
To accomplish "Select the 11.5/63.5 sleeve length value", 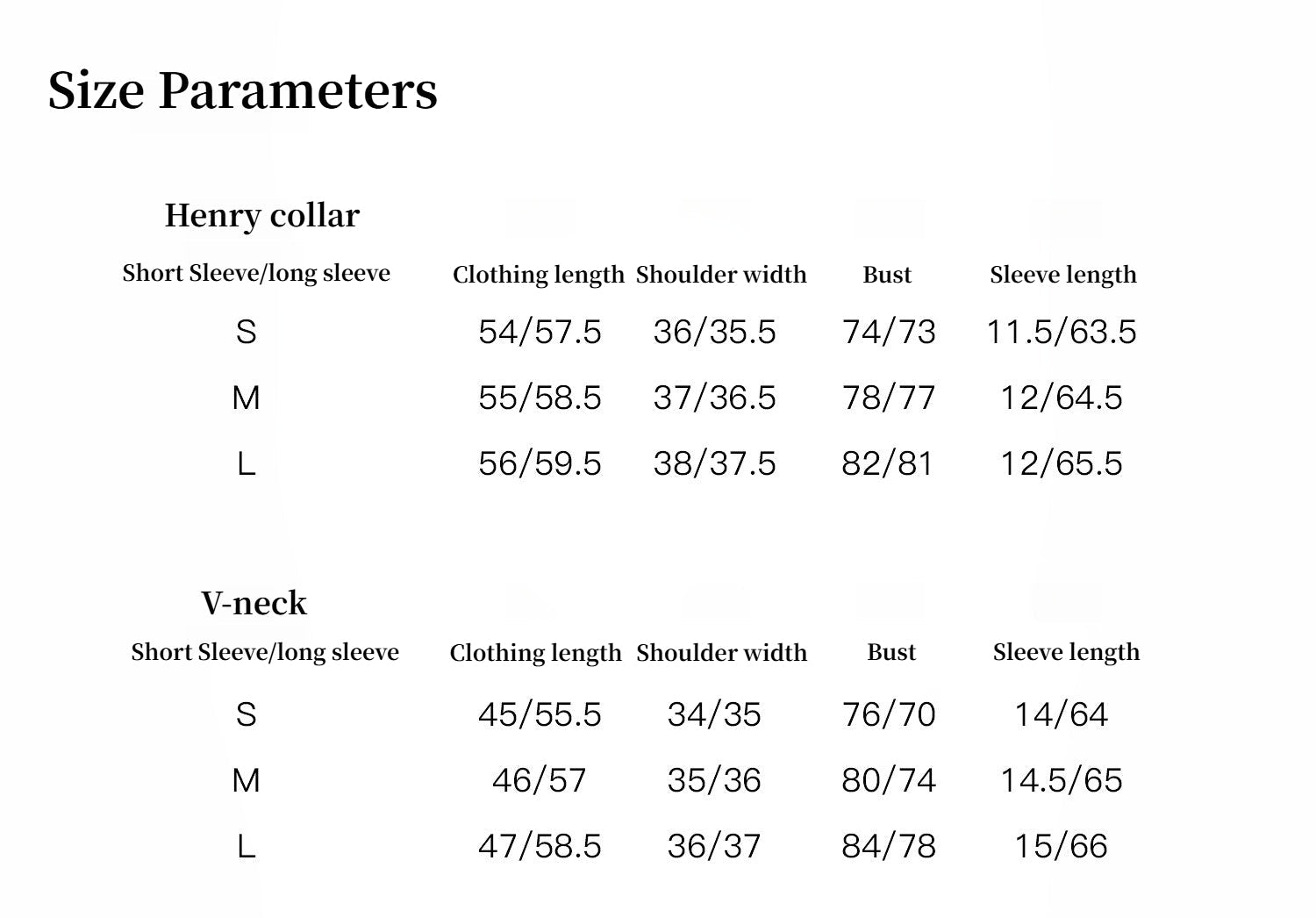I will 1061,332.
